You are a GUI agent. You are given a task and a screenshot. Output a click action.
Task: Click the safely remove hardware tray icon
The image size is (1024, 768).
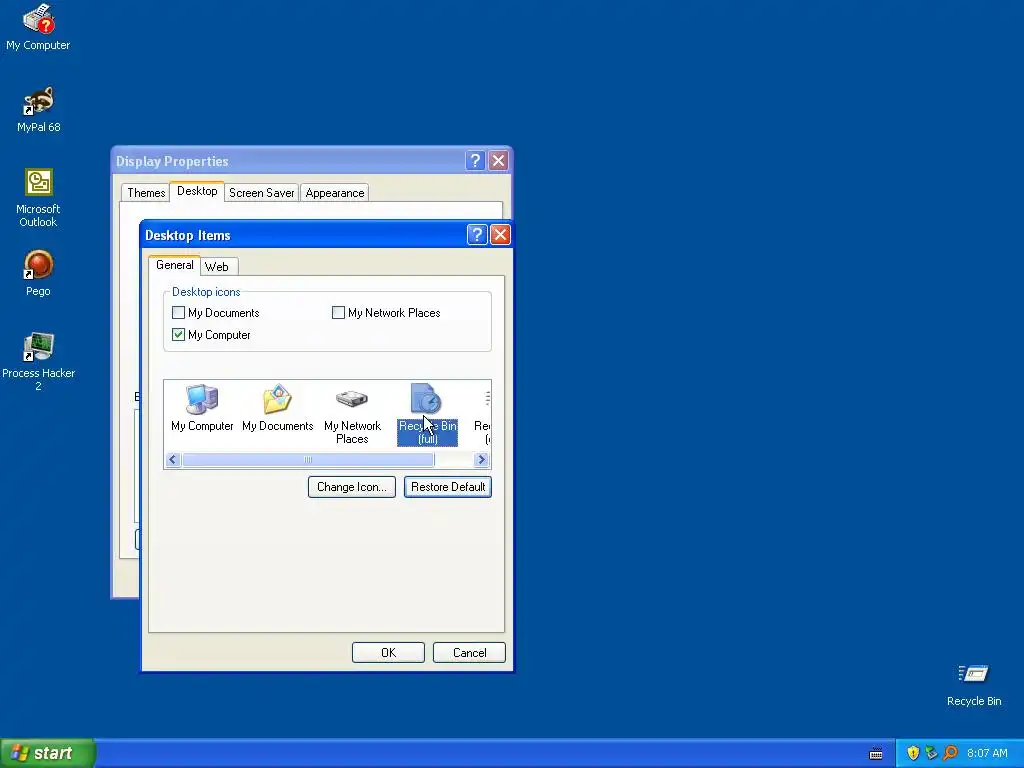[931, 753]
